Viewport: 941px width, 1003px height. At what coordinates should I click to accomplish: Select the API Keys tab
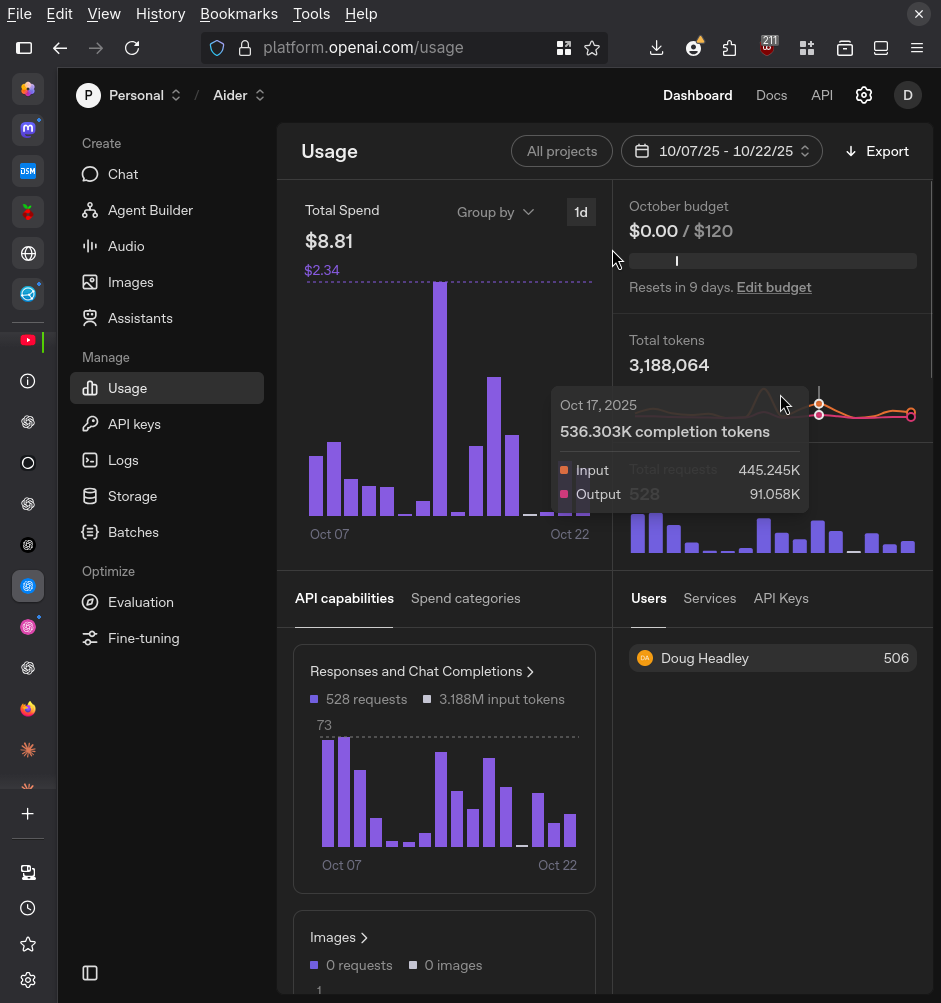[x=781, y=598]
